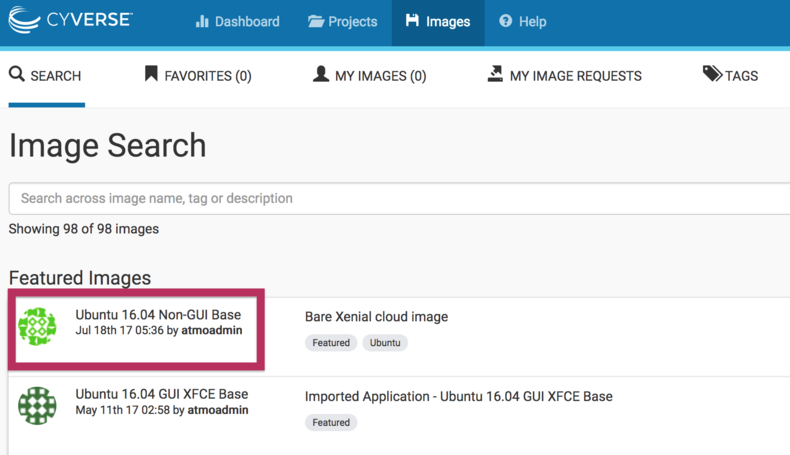Click atmoadmin on the GUI XFCE row
790x455 pixels.
pos(218,410)
